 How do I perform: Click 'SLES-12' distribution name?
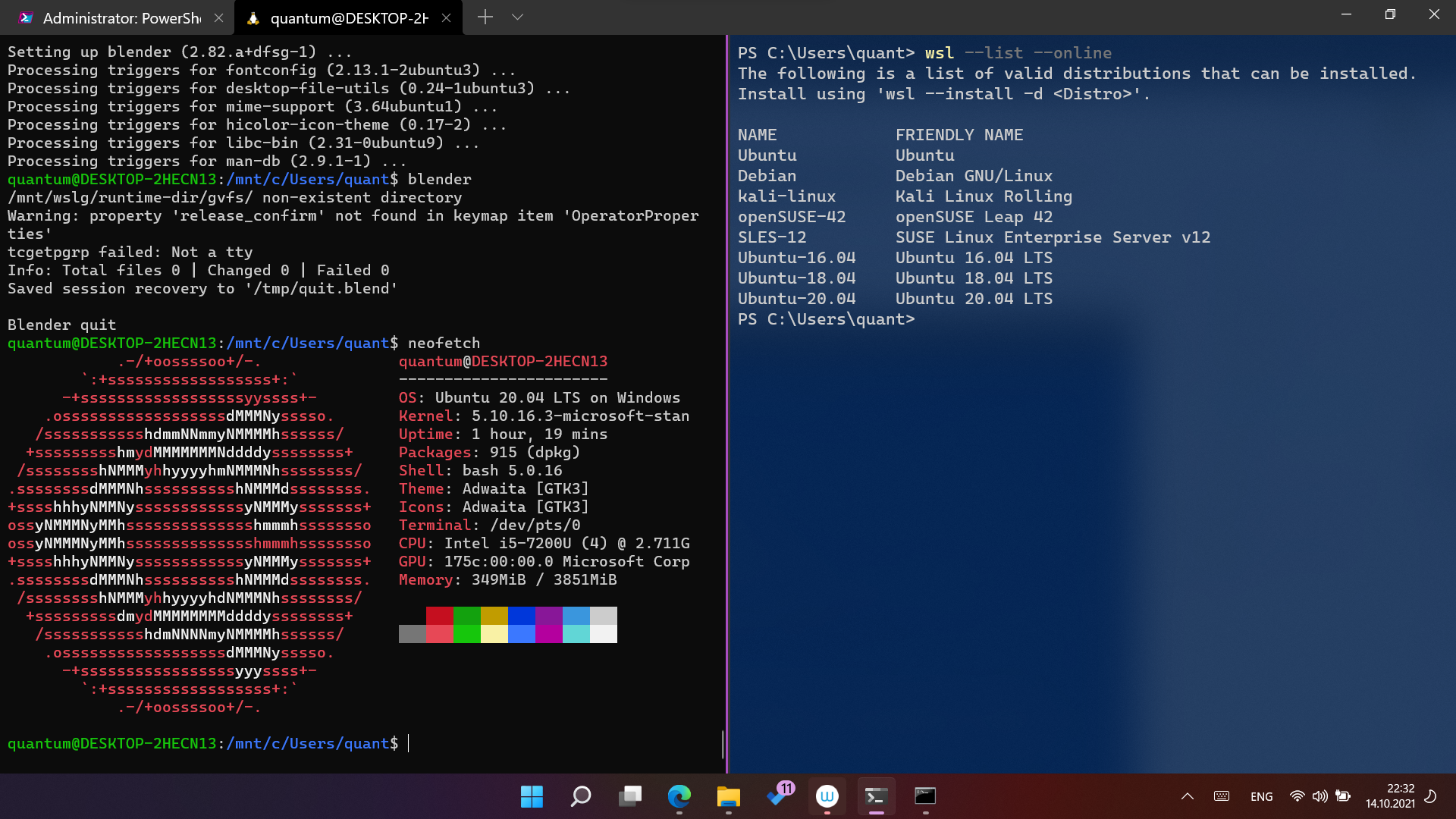pos(772,237)
